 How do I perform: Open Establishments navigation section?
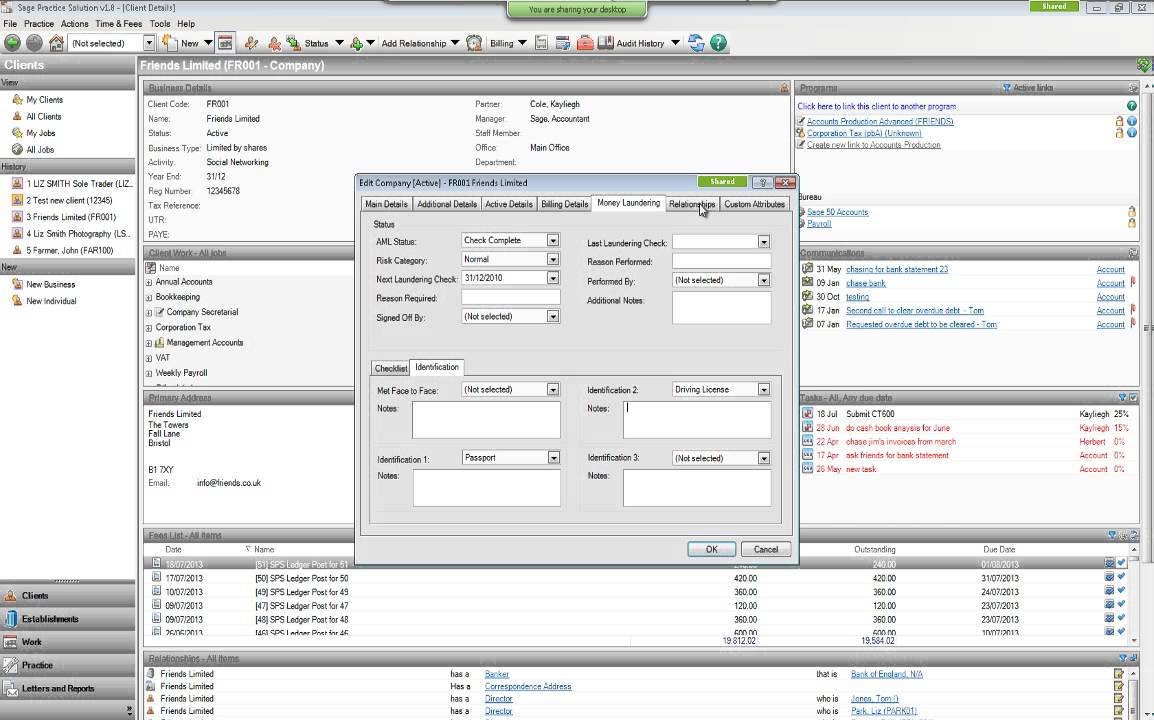[x=68, y=619]
